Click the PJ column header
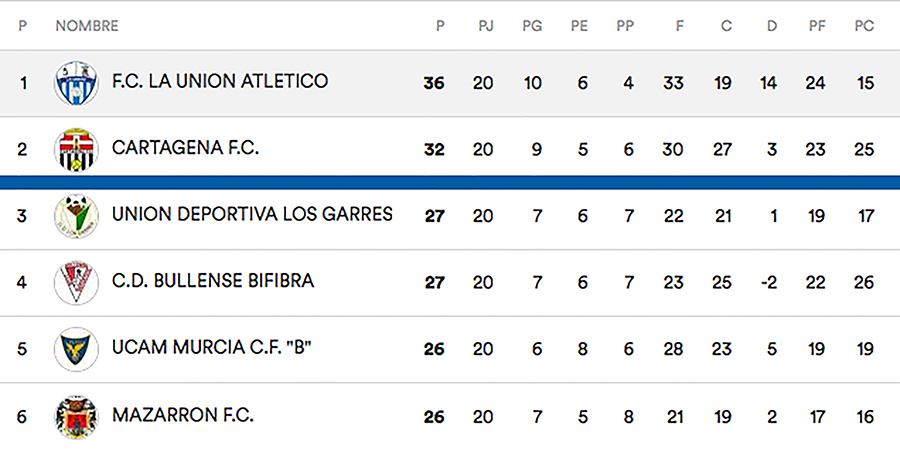Viewport: 900px width, 450px height. pos(486,26)
